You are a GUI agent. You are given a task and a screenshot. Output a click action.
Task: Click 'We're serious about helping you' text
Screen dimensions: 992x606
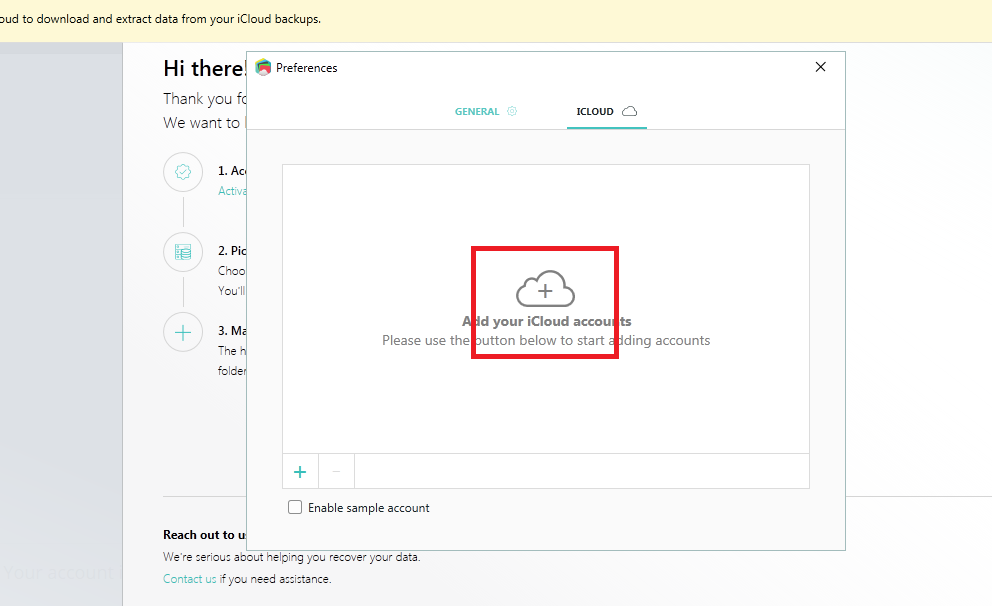click(291, 557)
